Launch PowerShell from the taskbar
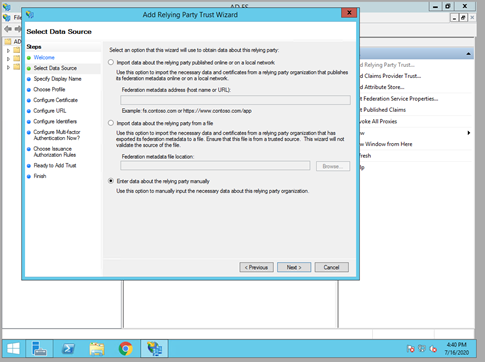Viewport: 485px width, 362px height. (x=68, y=349)
